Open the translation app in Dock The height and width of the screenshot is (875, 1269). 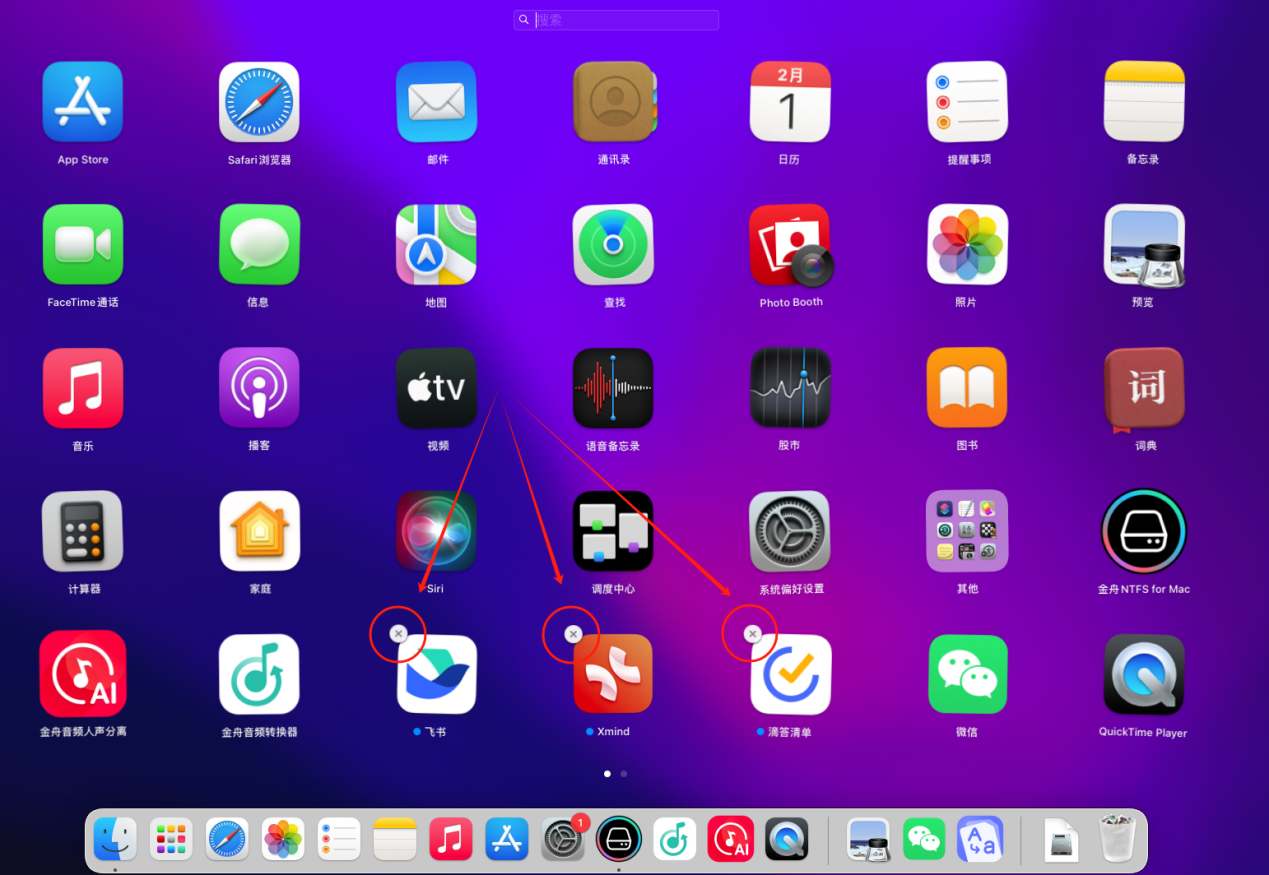[x=980, y=839]
